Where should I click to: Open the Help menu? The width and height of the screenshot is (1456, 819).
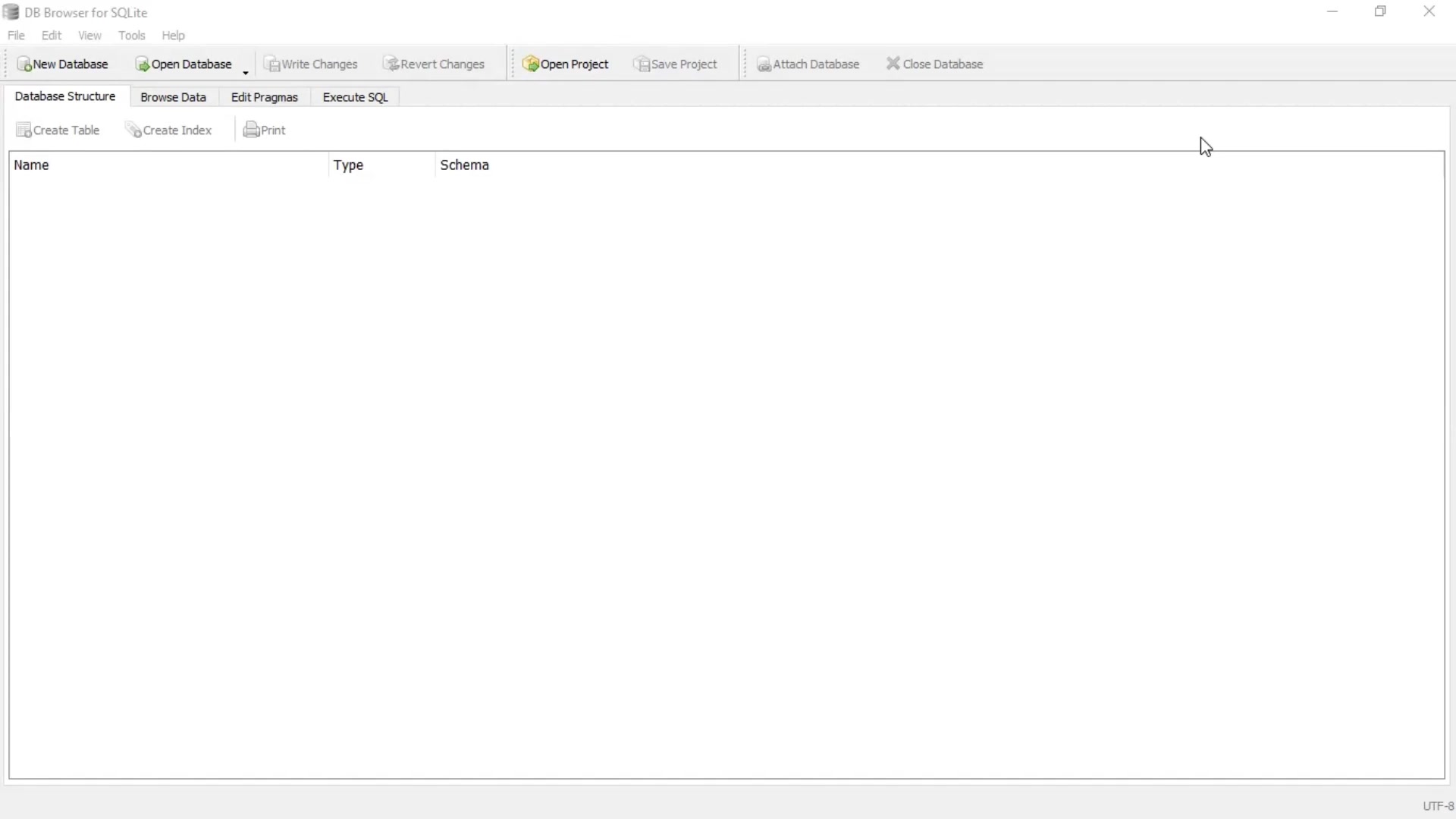tap(174, 35)
